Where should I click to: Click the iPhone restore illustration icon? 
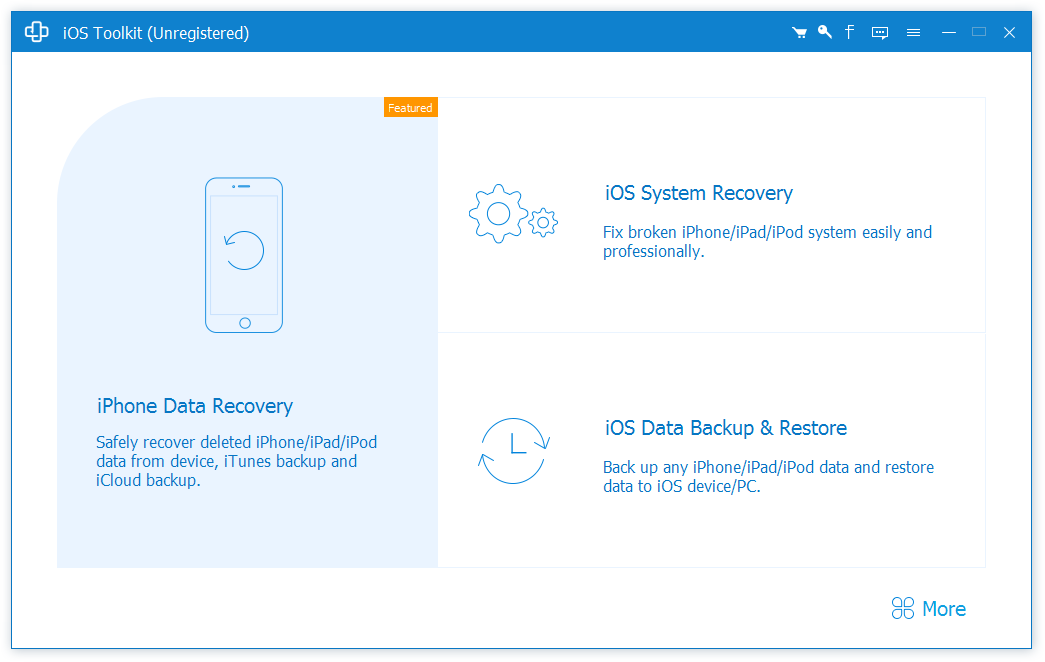[x=244, y=255]
